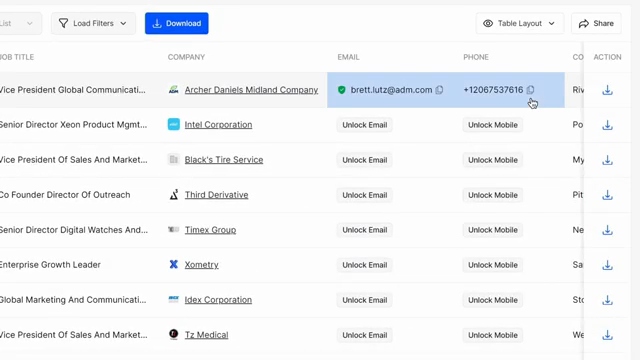Click the Intel Corporation logo icon
The width and height of the screenshot is (640, 360).
coord(173,124)
